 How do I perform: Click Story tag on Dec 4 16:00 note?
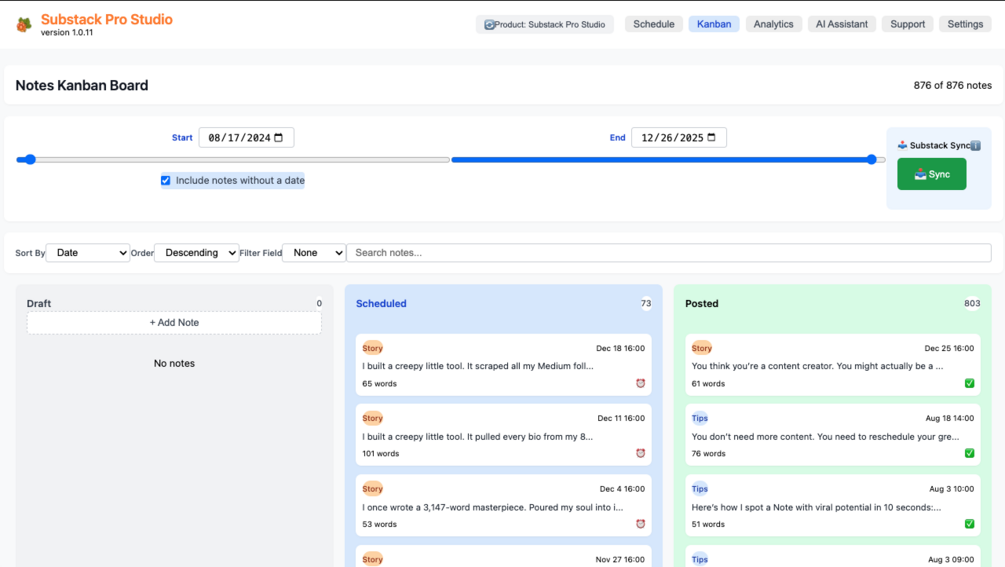coord(372,488)
